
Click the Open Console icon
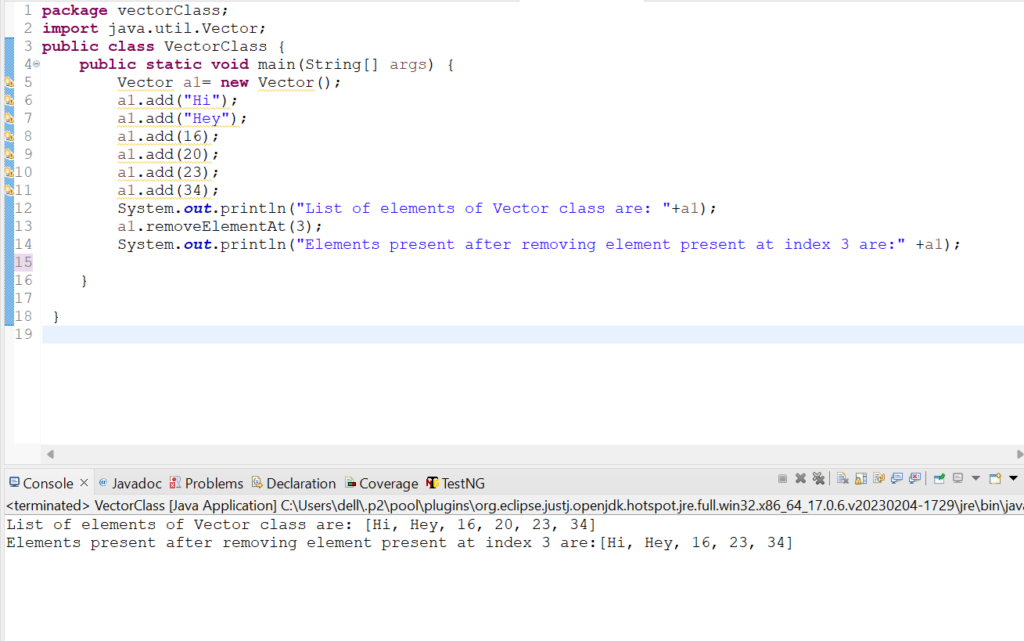click(x=995, y=478)
